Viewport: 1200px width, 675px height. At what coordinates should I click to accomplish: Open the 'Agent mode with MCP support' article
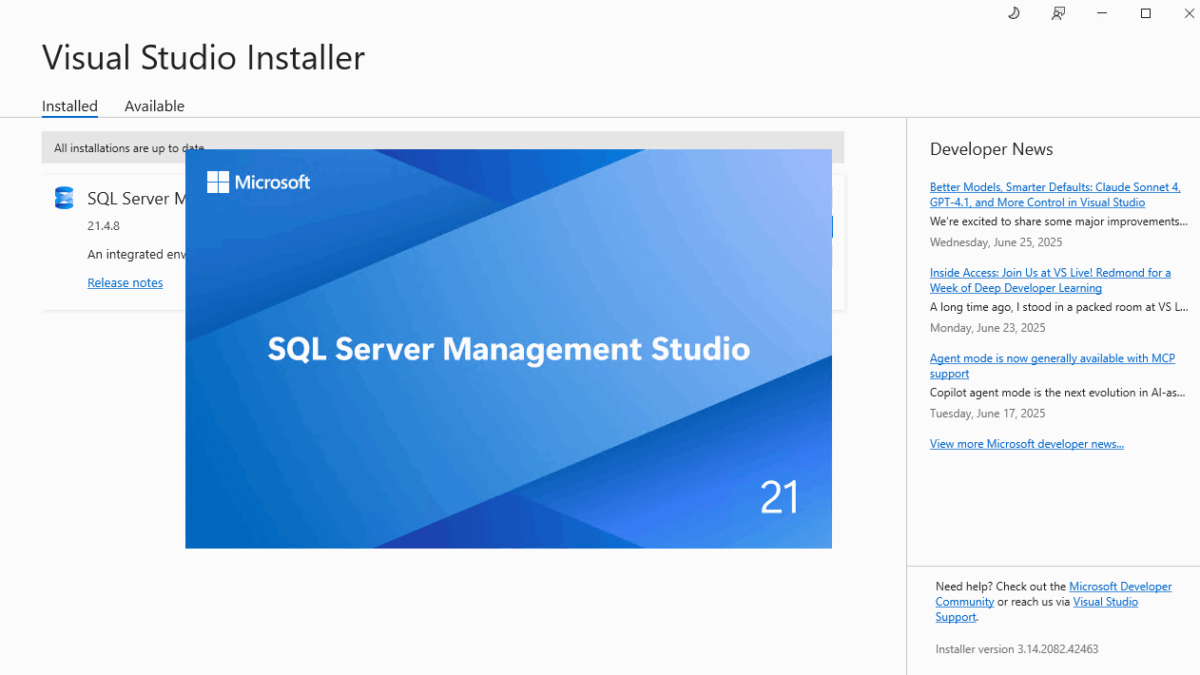click(1052, 365)
